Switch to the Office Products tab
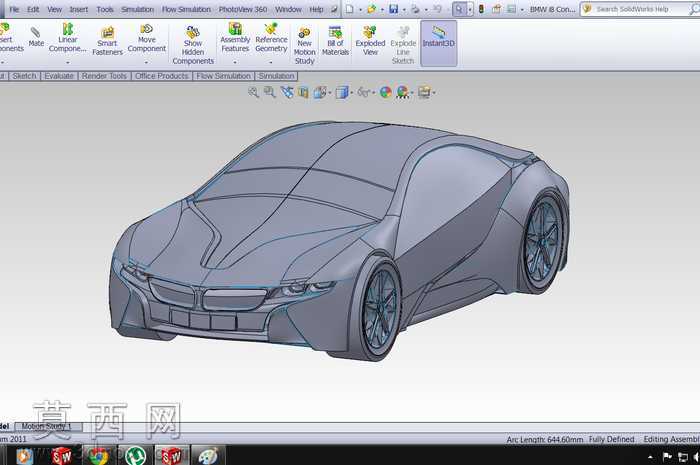Screen dimensions: 700x465 pyautogui.click(x=162, y=76)
